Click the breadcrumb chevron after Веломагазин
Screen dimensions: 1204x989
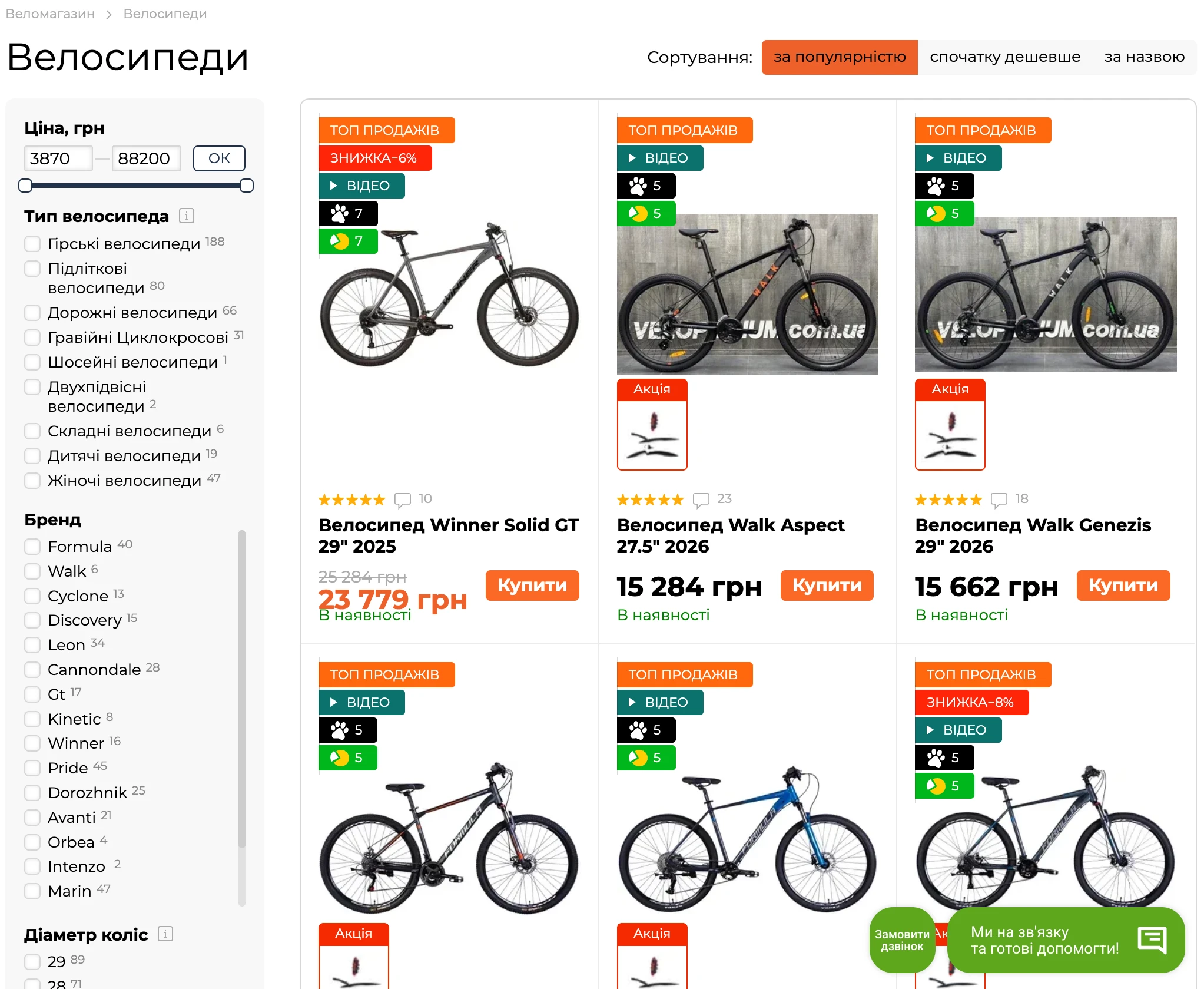click(109, 15)
